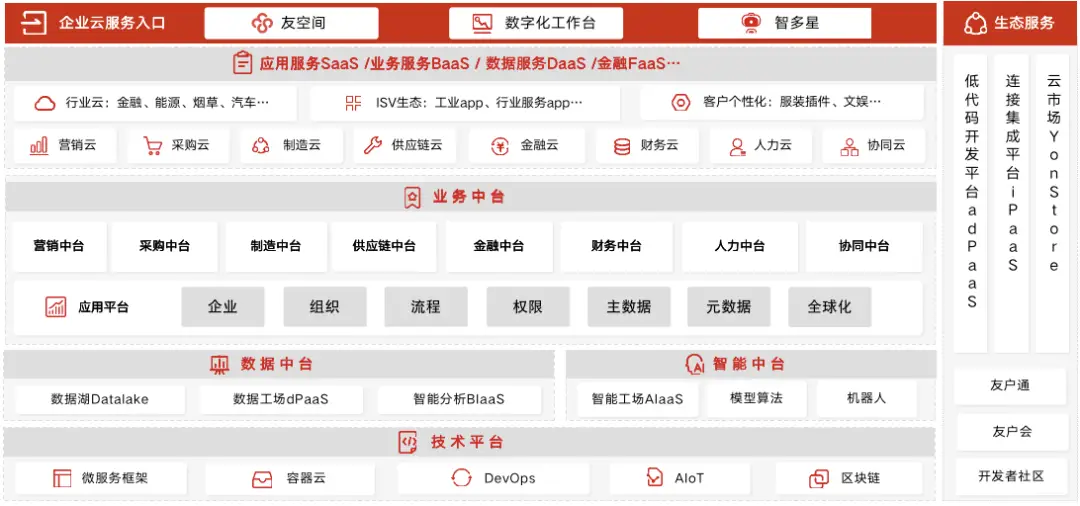Click the 供应链云 wrench icon
This screenshot has height=506, width=1080.
373,145
